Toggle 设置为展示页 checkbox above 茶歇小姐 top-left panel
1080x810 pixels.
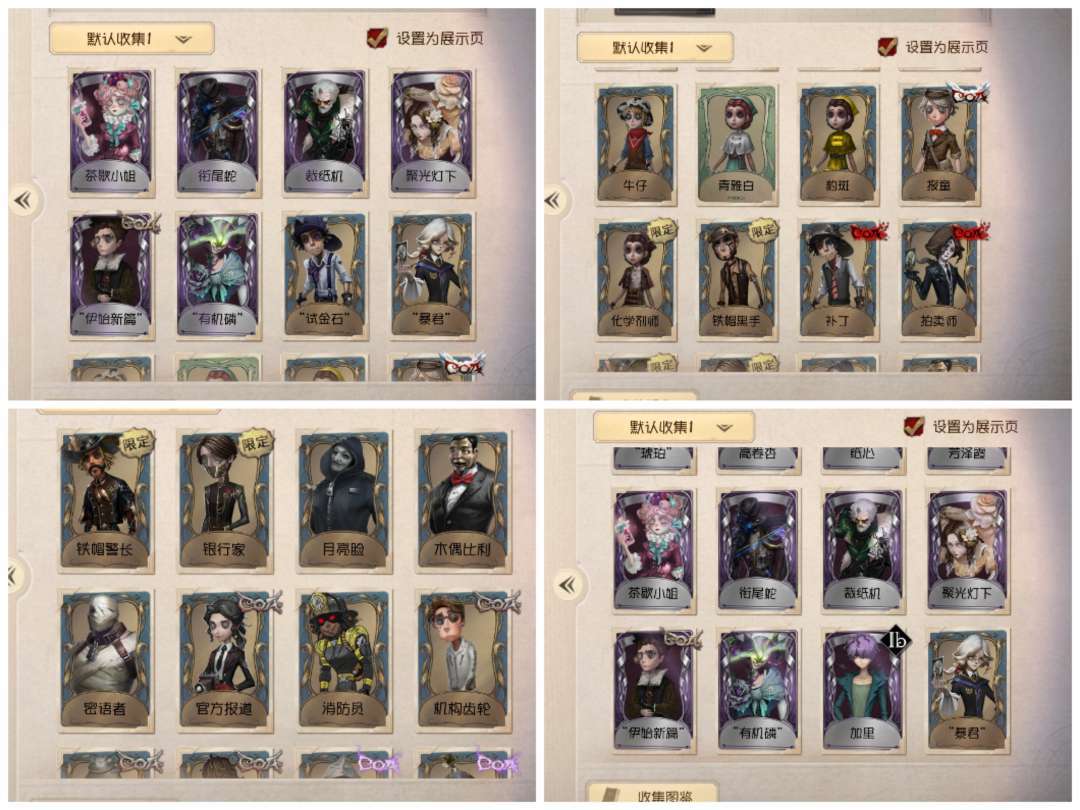click(x=376, y=38)
